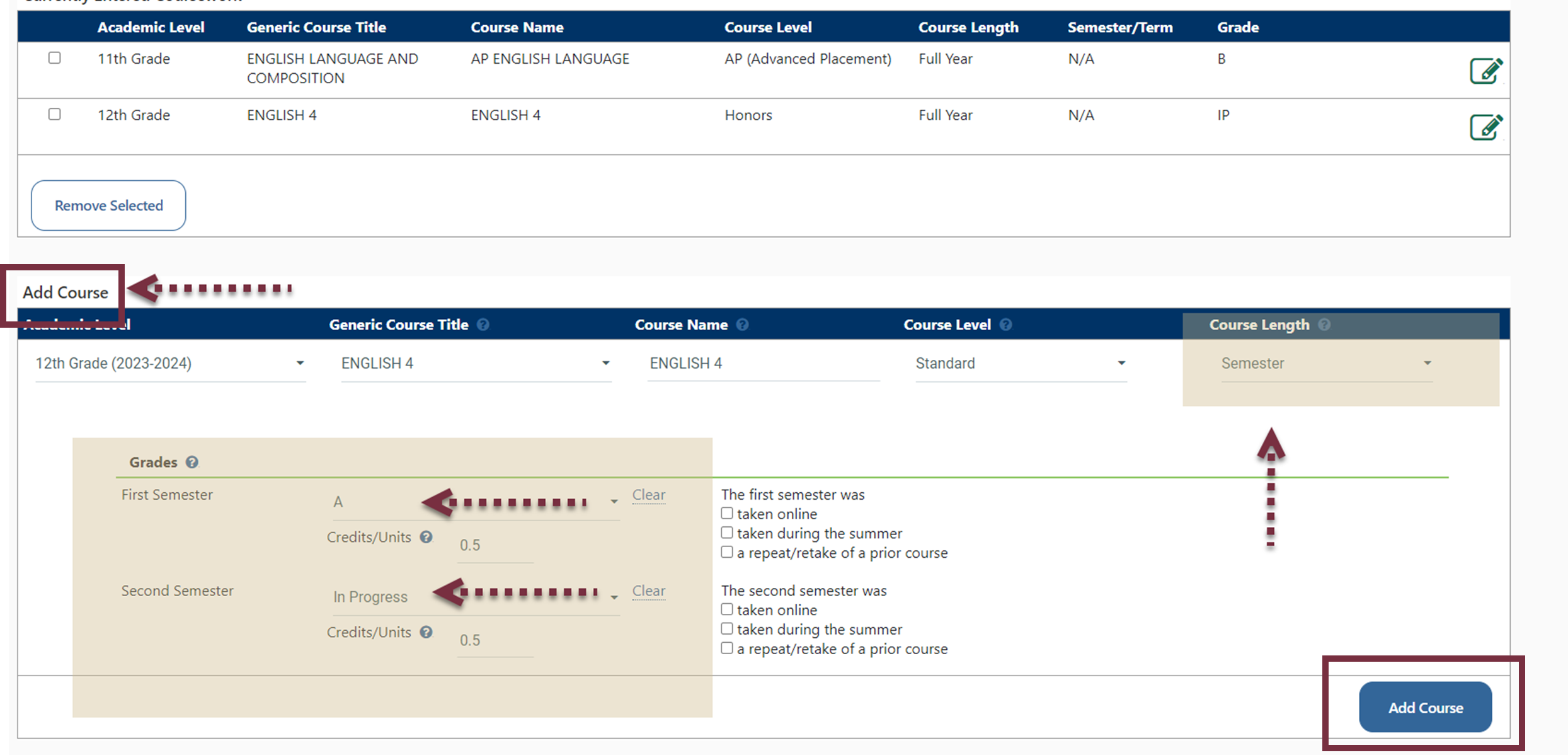
Task: Open Course Name help icon
Action: coord(743,325)
